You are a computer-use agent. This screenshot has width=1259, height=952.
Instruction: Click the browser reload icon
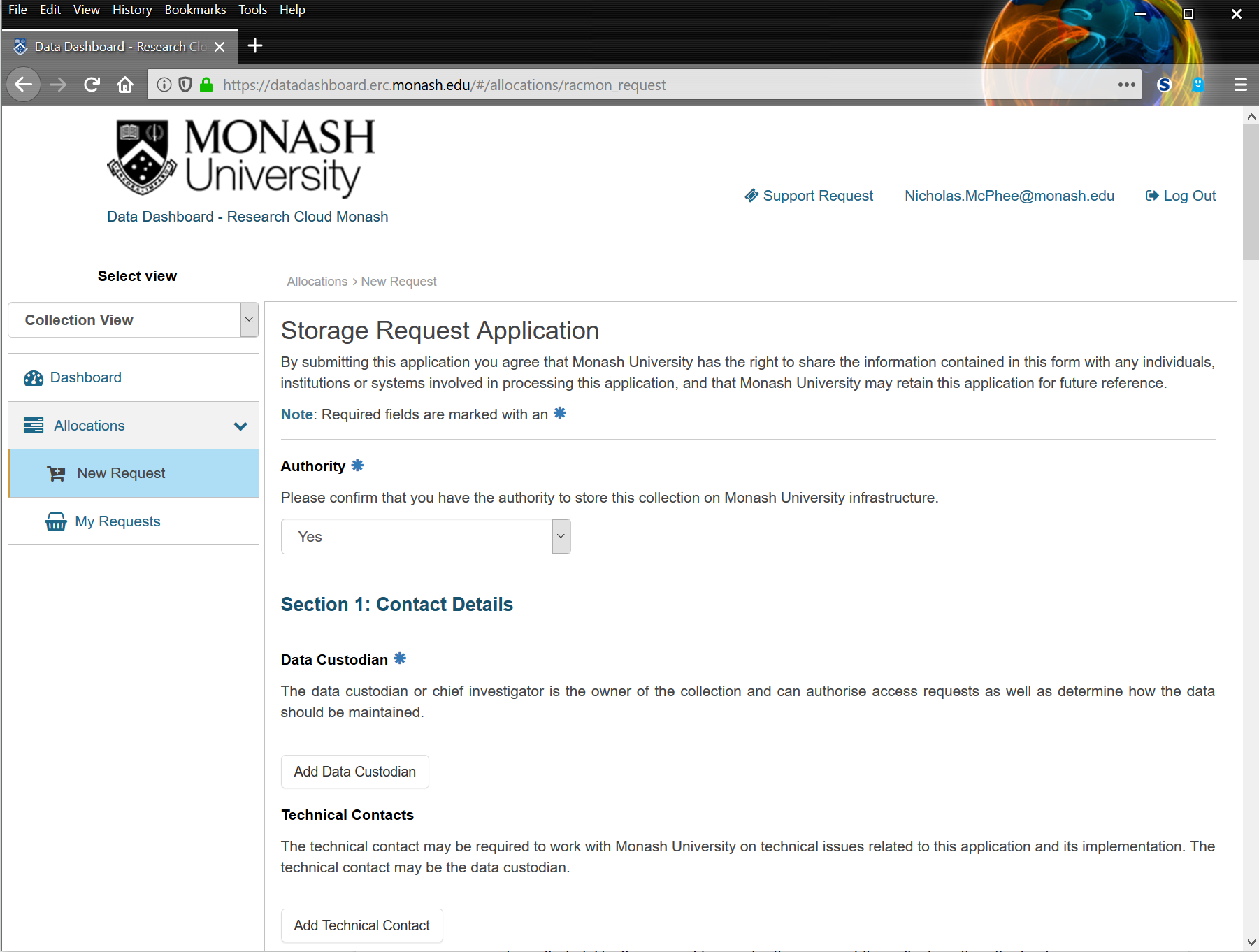point(92,85)
